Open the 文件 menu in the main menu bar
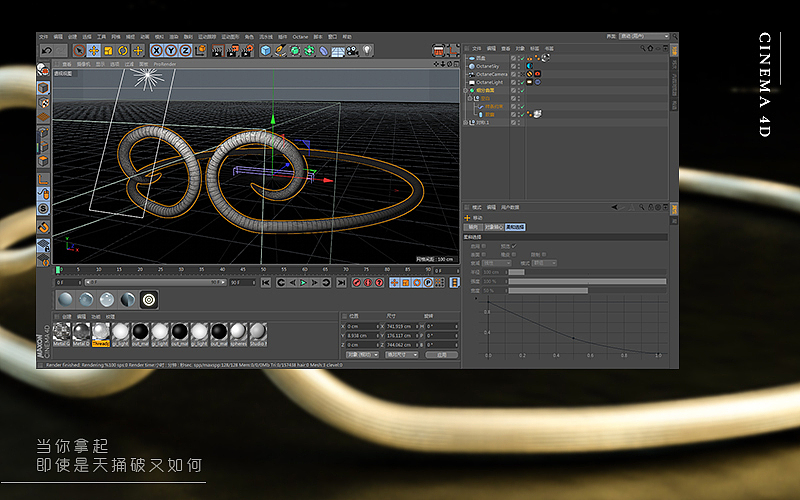 (43, 37)
